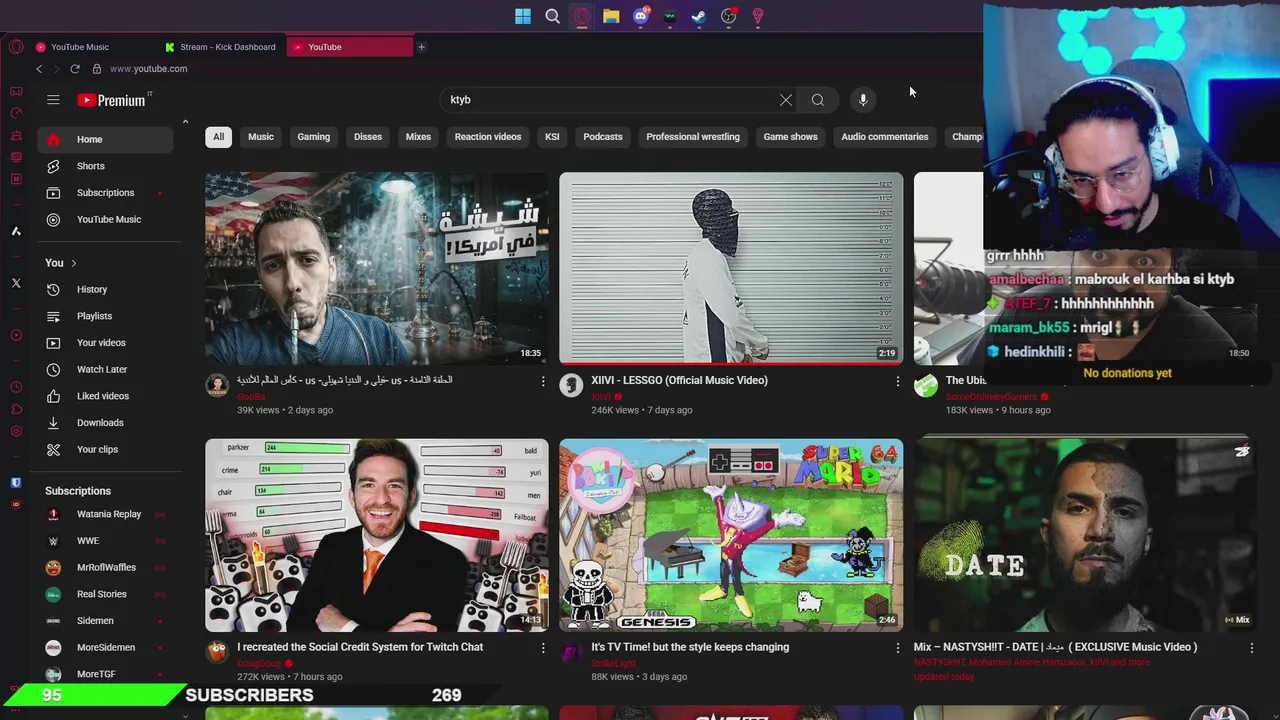Open options menu for NASTYSHIT DATE mix

coord(1251,648)
